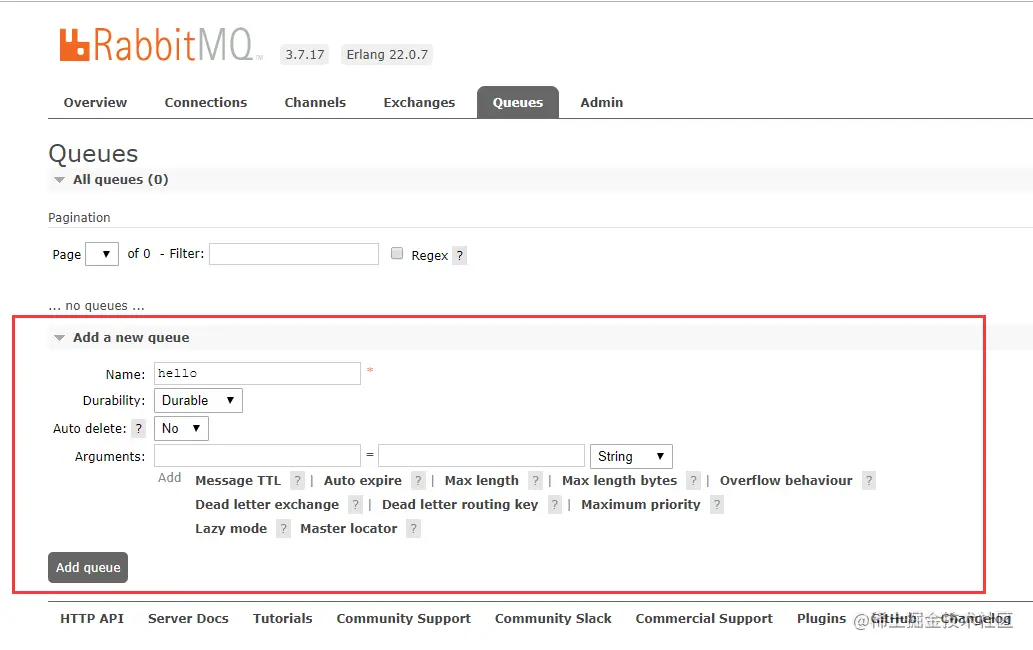Open help icon next to Auto delete
Viewport: 1033px width, 650px height.
pyautogui.click(x=138, y=429)
